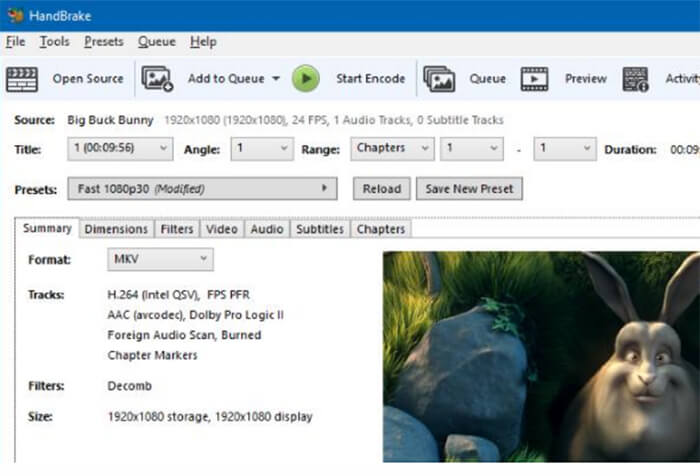Click the green Start Encode play icon
This screenshot has width=700, height=476.
(x=306, y=79)
